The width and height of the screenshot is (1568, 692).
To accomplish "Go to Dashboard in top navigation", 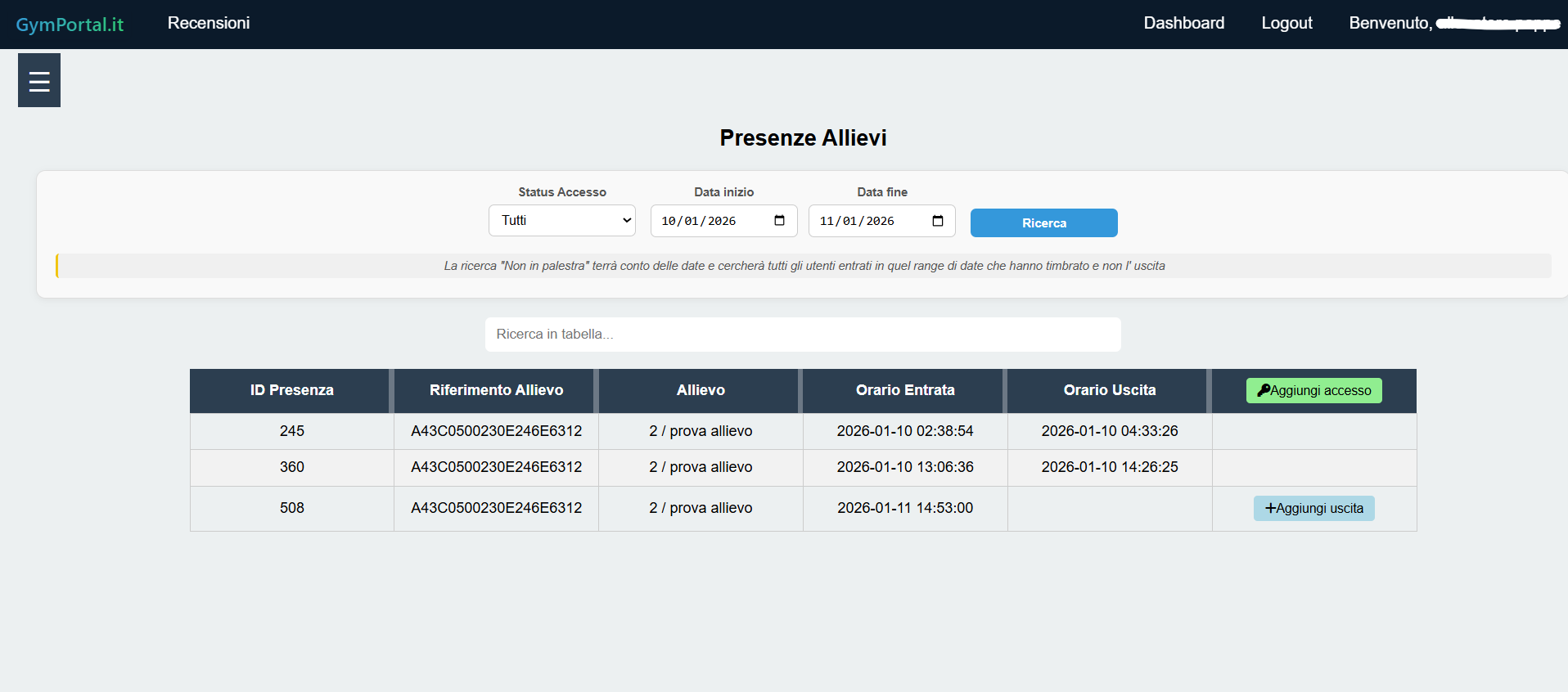I will tap(1183, 23).
